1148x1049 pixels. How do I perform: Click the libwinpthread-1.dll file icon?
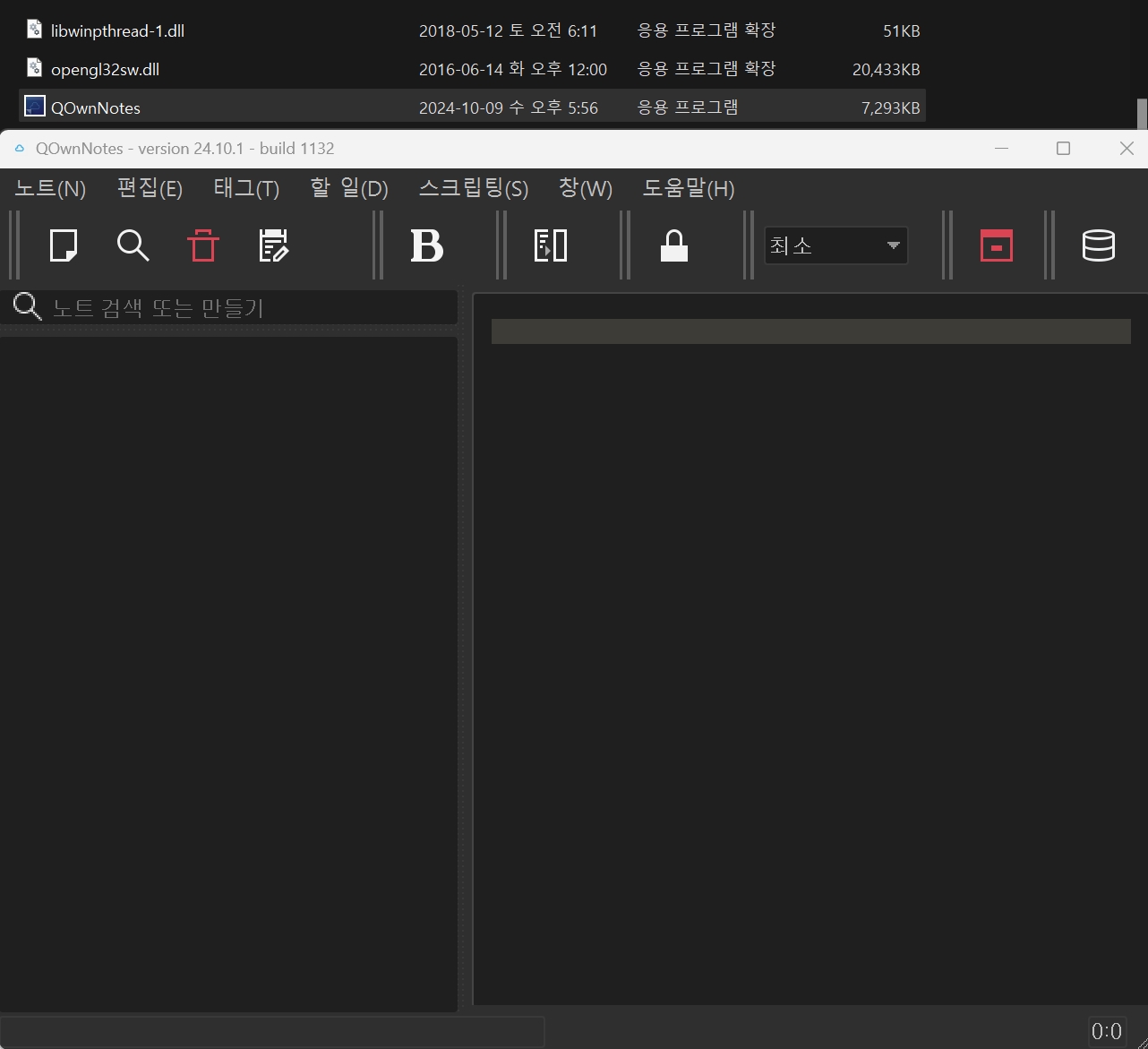[34, 30]
